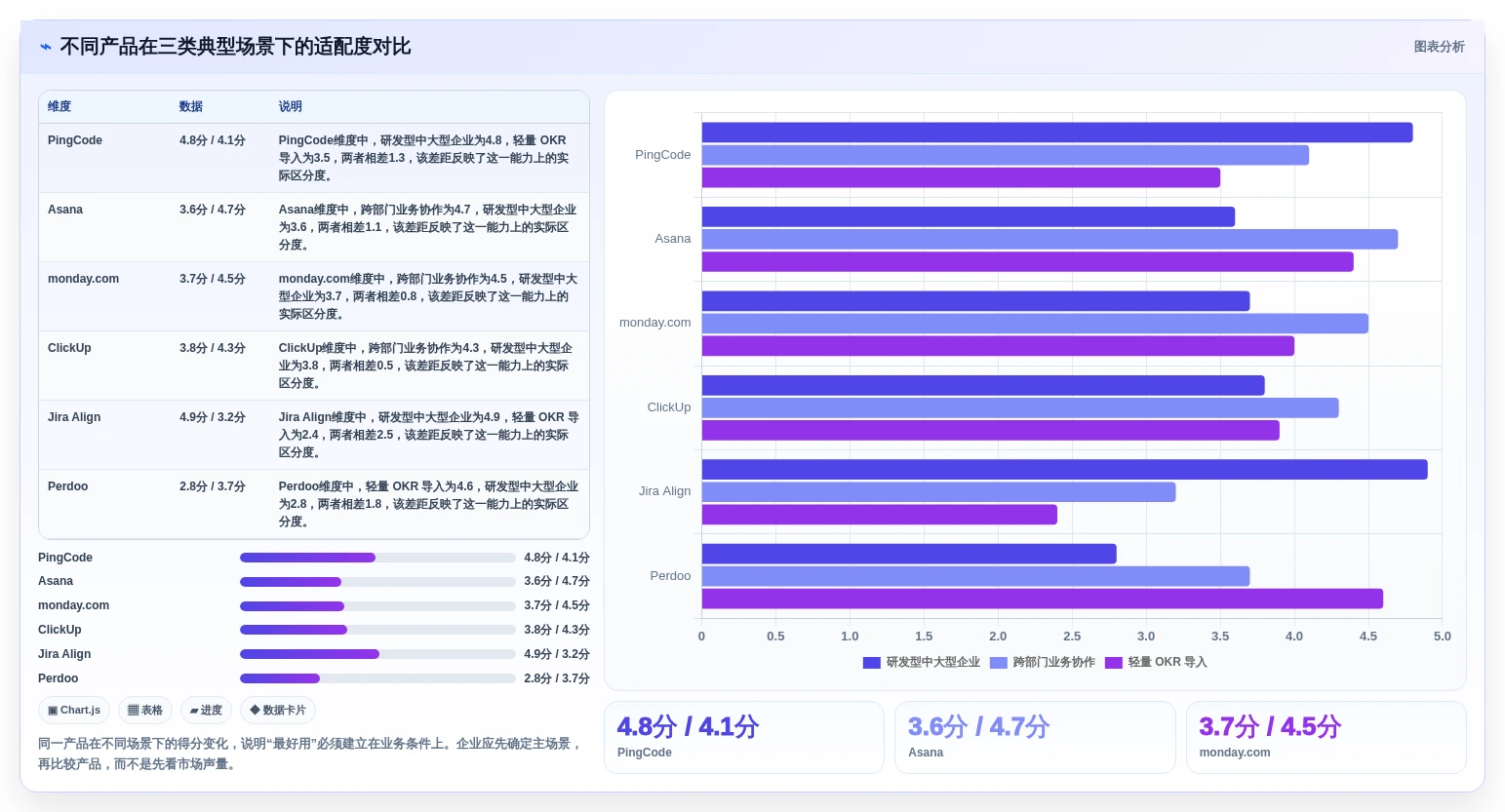Image resolution: width=1505 pixels, height=812 pixels.
Task: Click Jira Align's dark blue 4.9 chart bar
Action: (1065, 470)
